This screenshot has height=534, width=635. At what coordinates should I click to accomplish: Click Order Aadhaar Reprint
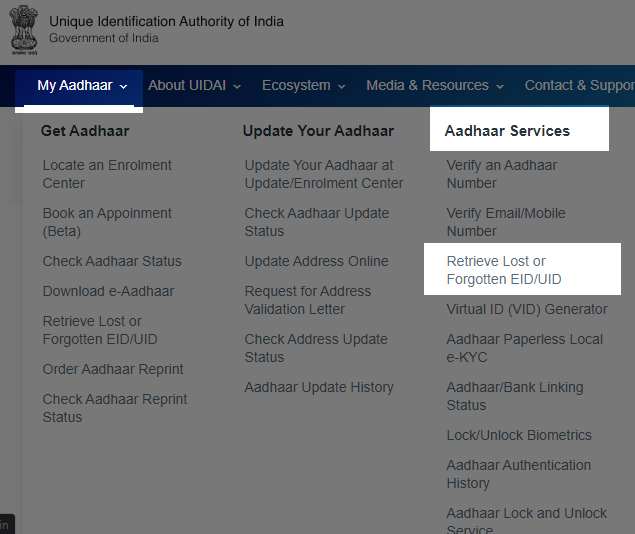coord(113,369)
